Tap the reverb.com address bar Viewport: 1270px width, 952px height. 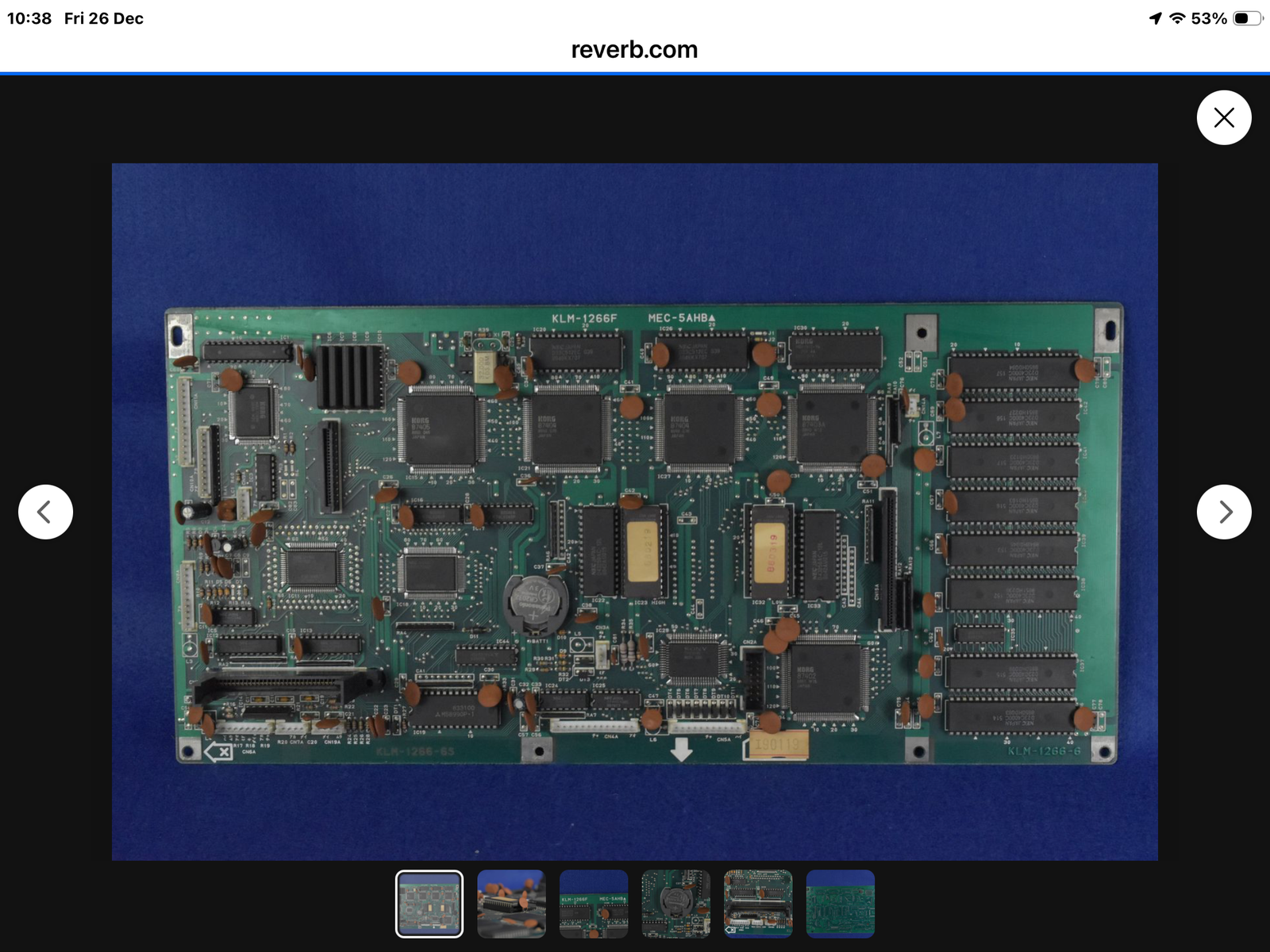click(634, 49)
